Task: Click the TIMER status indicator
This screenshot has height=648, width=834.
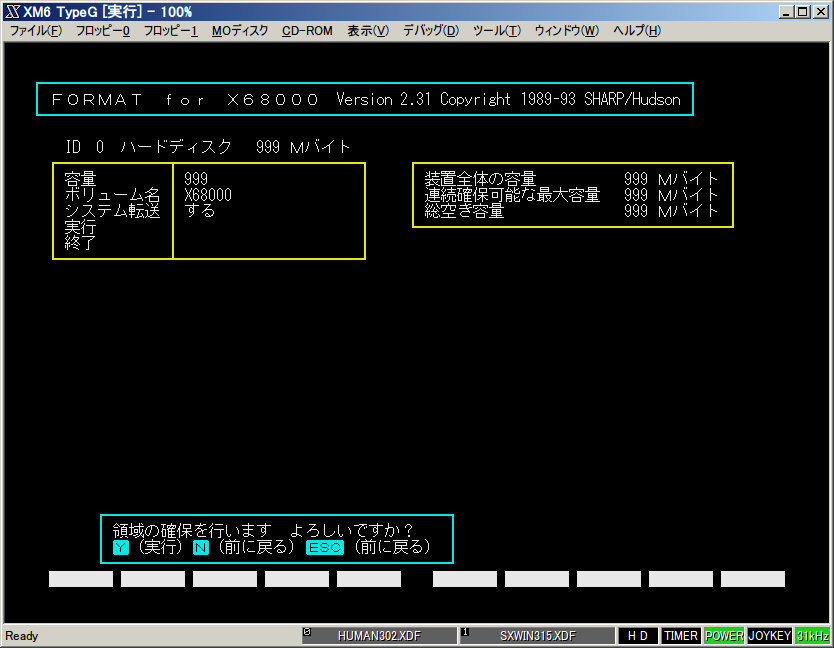Action: click(x=681, y=636)
